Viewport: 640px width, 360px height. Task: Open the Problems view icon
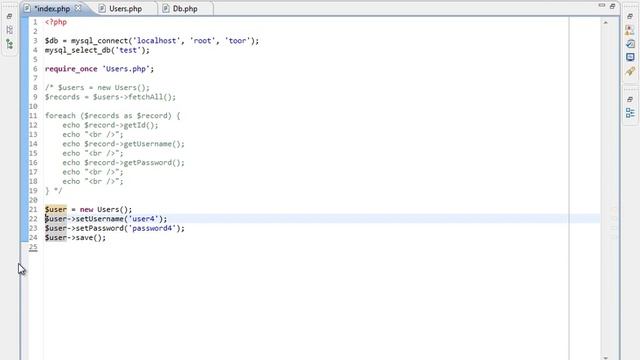click(630, 30)
